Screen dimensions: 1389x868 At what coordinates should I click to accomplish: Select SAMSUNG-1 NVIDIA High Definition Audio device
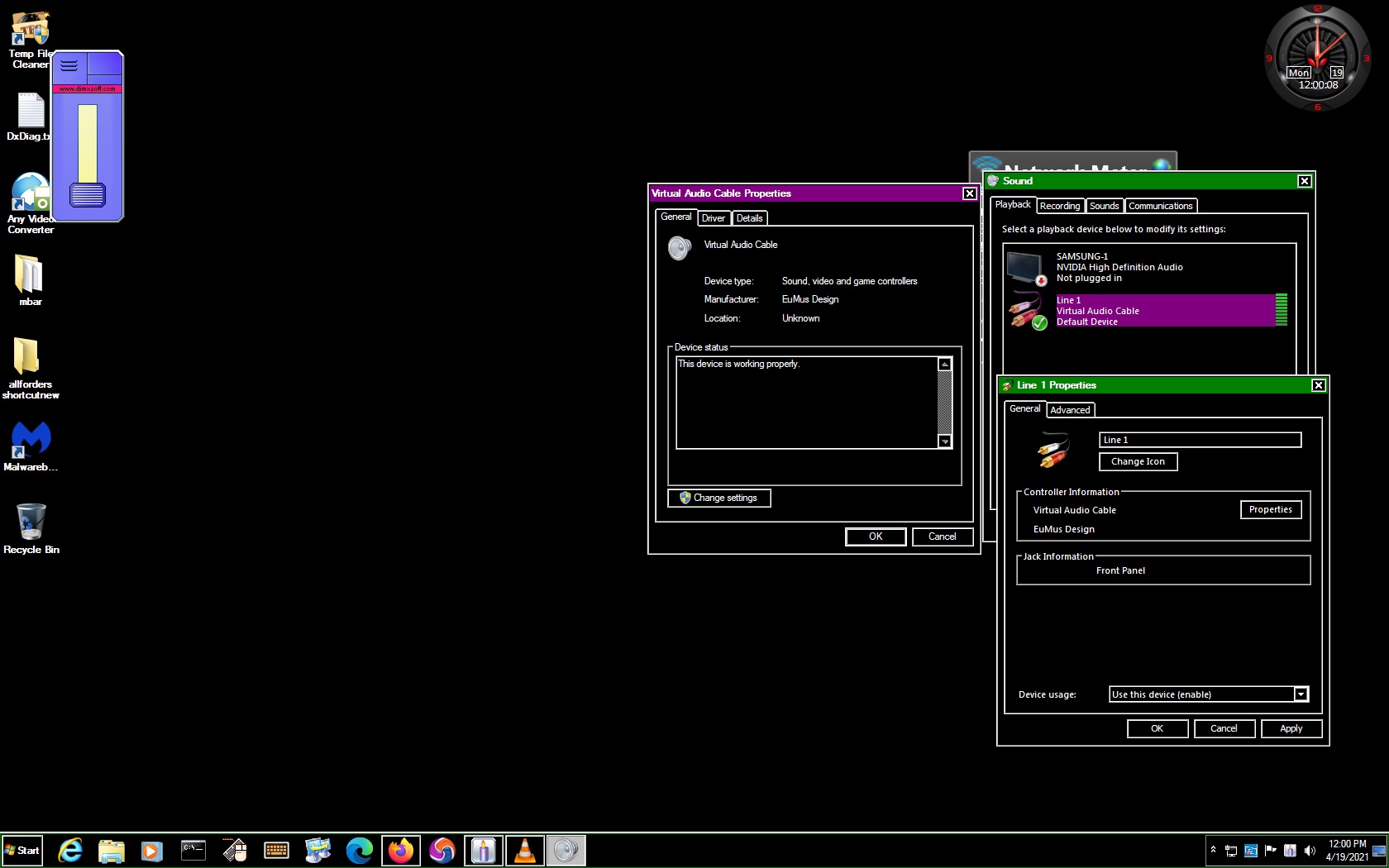click(x=1149, y=268)
